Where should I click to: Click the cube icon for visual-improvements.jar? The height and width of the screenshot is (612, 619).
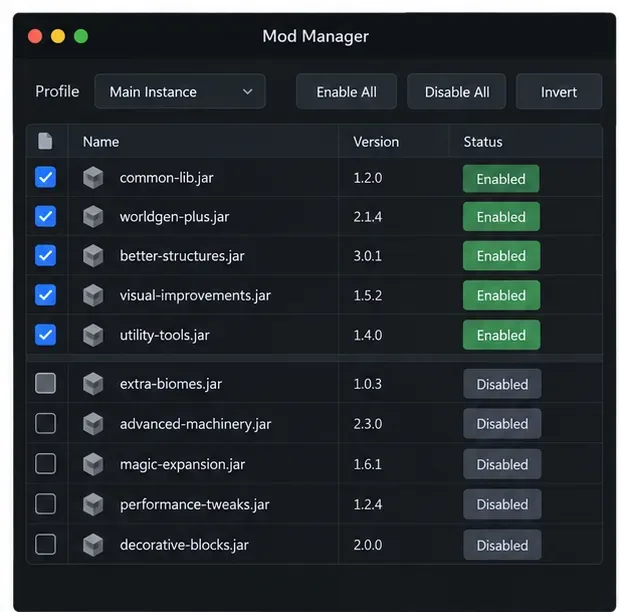click(x=93, y=295)
